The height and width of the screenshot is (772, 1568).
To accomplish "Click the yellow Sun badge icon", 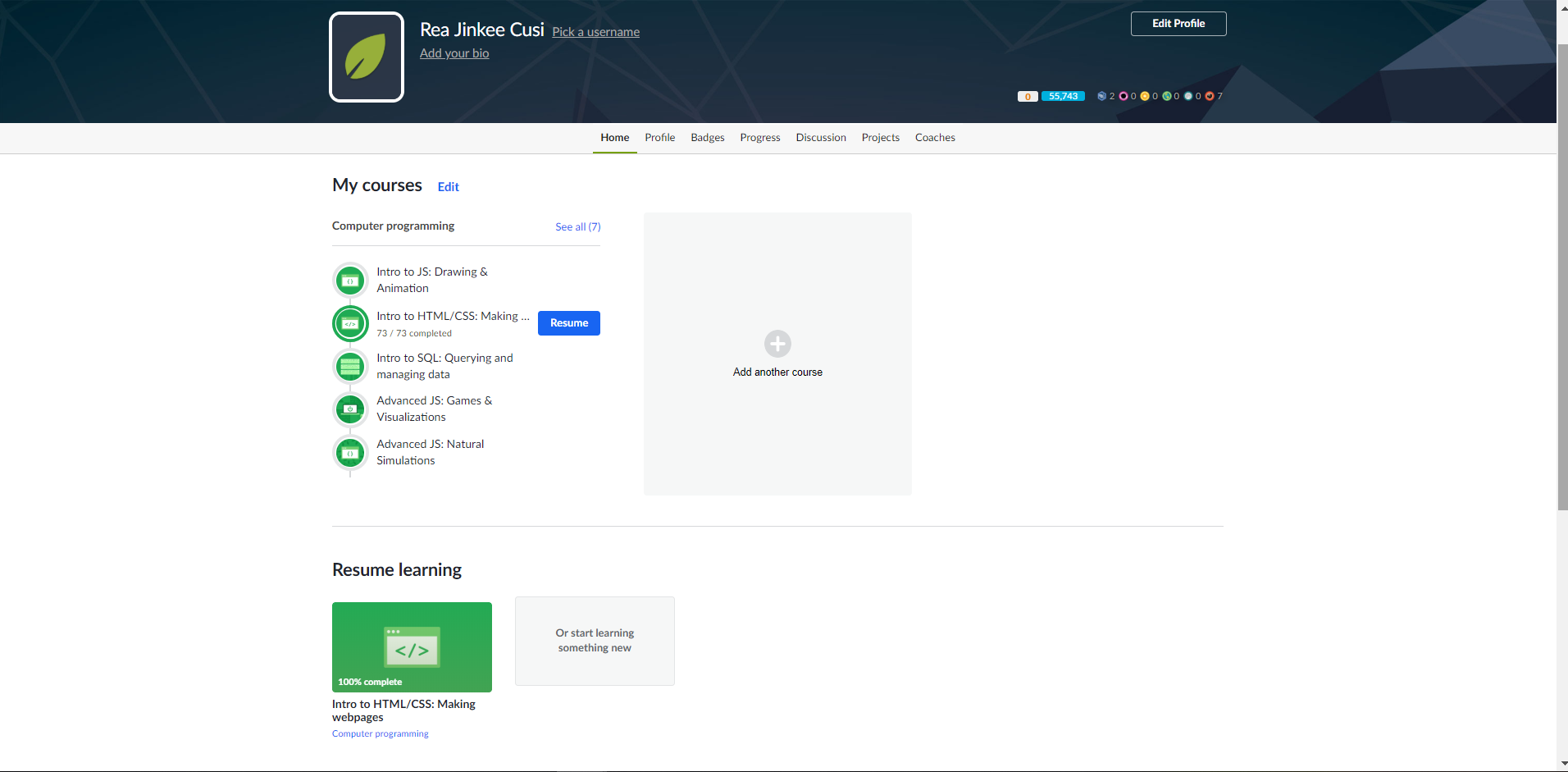I will point(1145,96).
